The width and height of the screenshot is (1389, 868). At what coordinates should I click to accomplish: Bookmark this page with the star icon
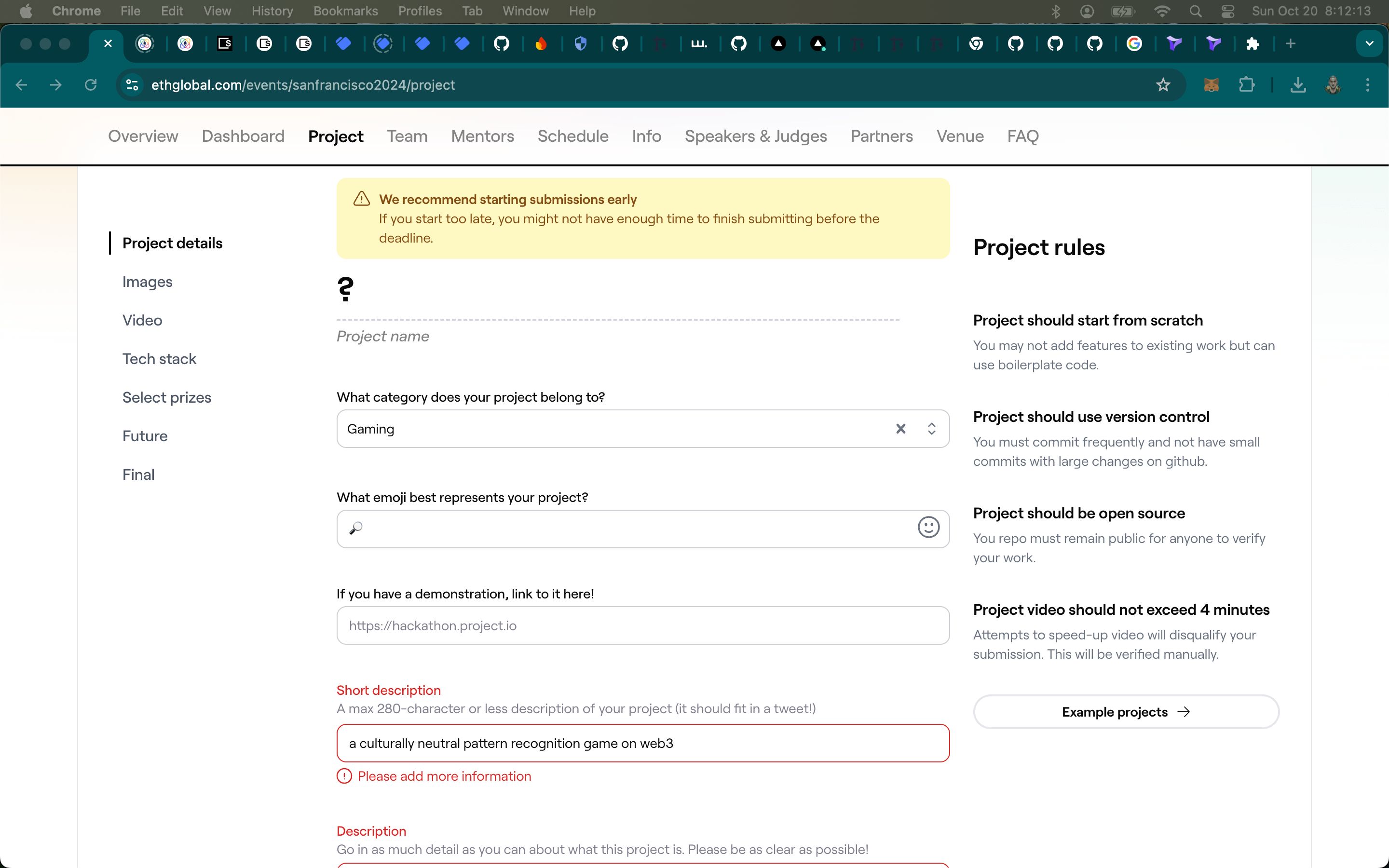pyautogui.click(x=1163, y=85)
